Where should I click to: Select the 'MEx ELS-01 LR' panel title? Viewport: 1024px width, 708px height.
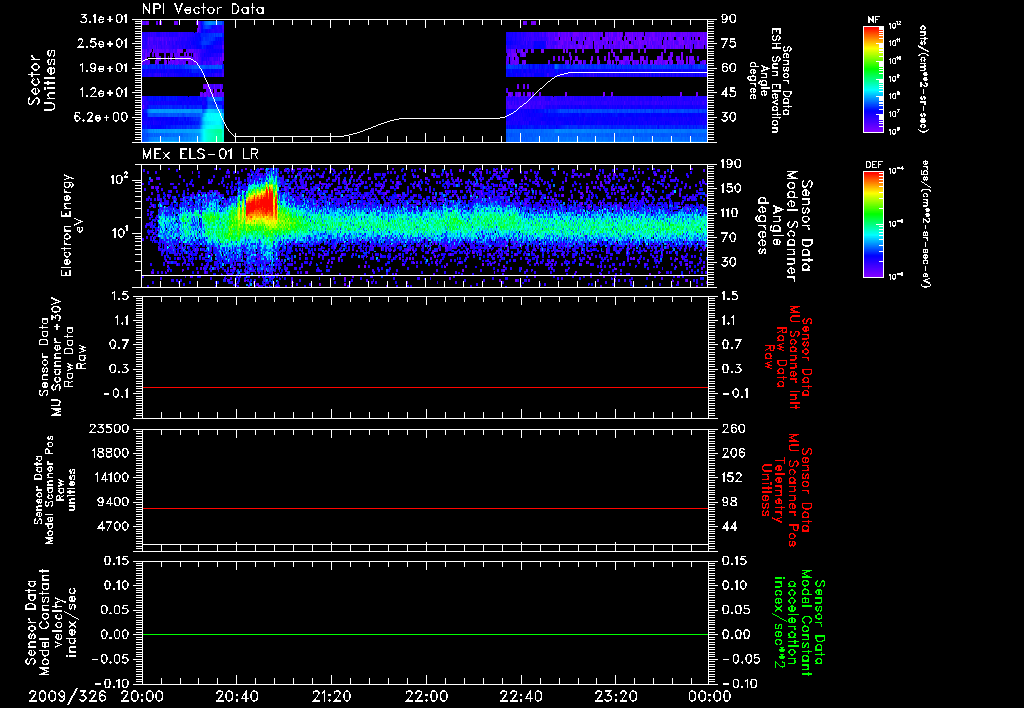200,154
